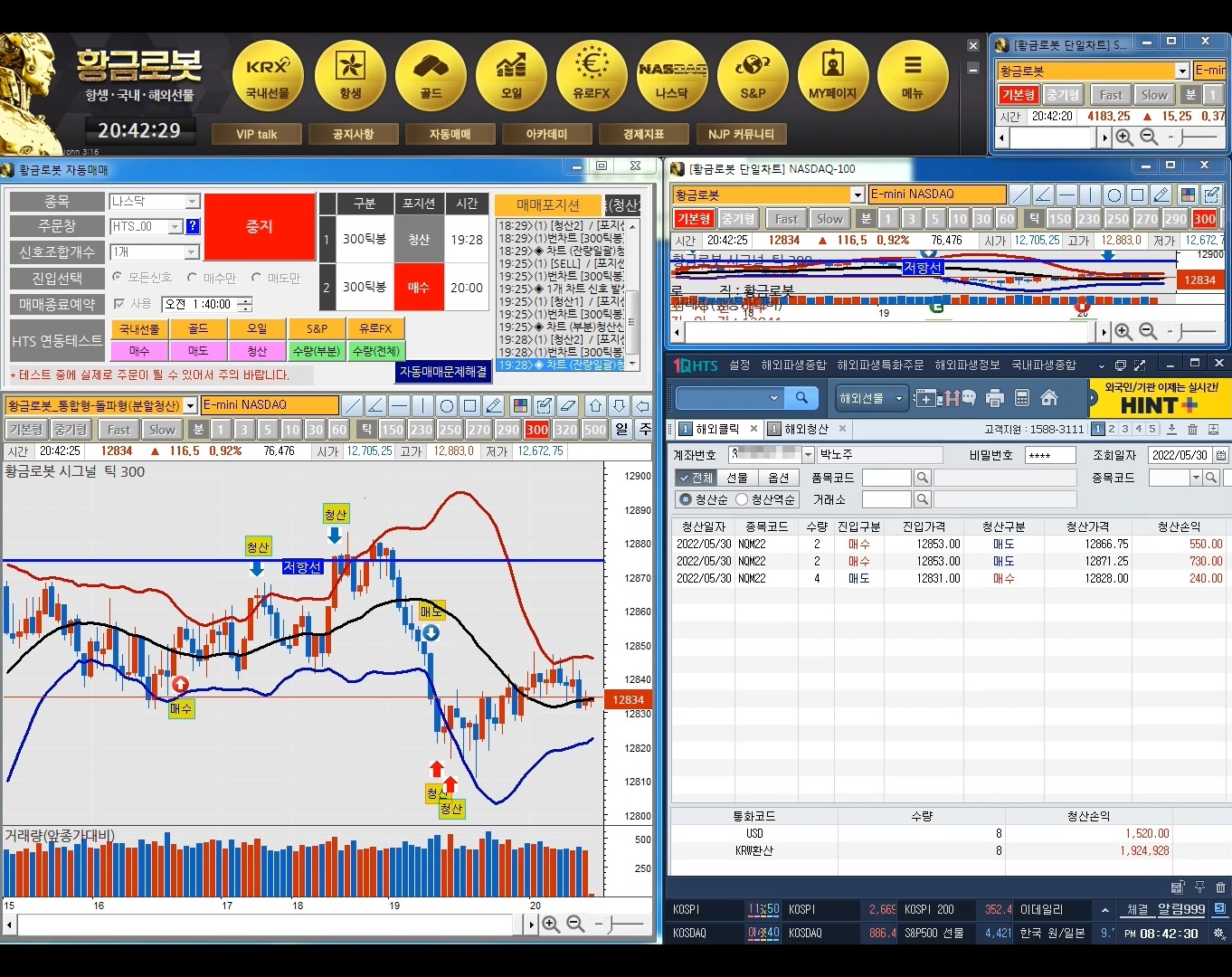
Task: Toggle the 사용 checkbox for 매매종료예약
Action: click(x=118, y=304)
